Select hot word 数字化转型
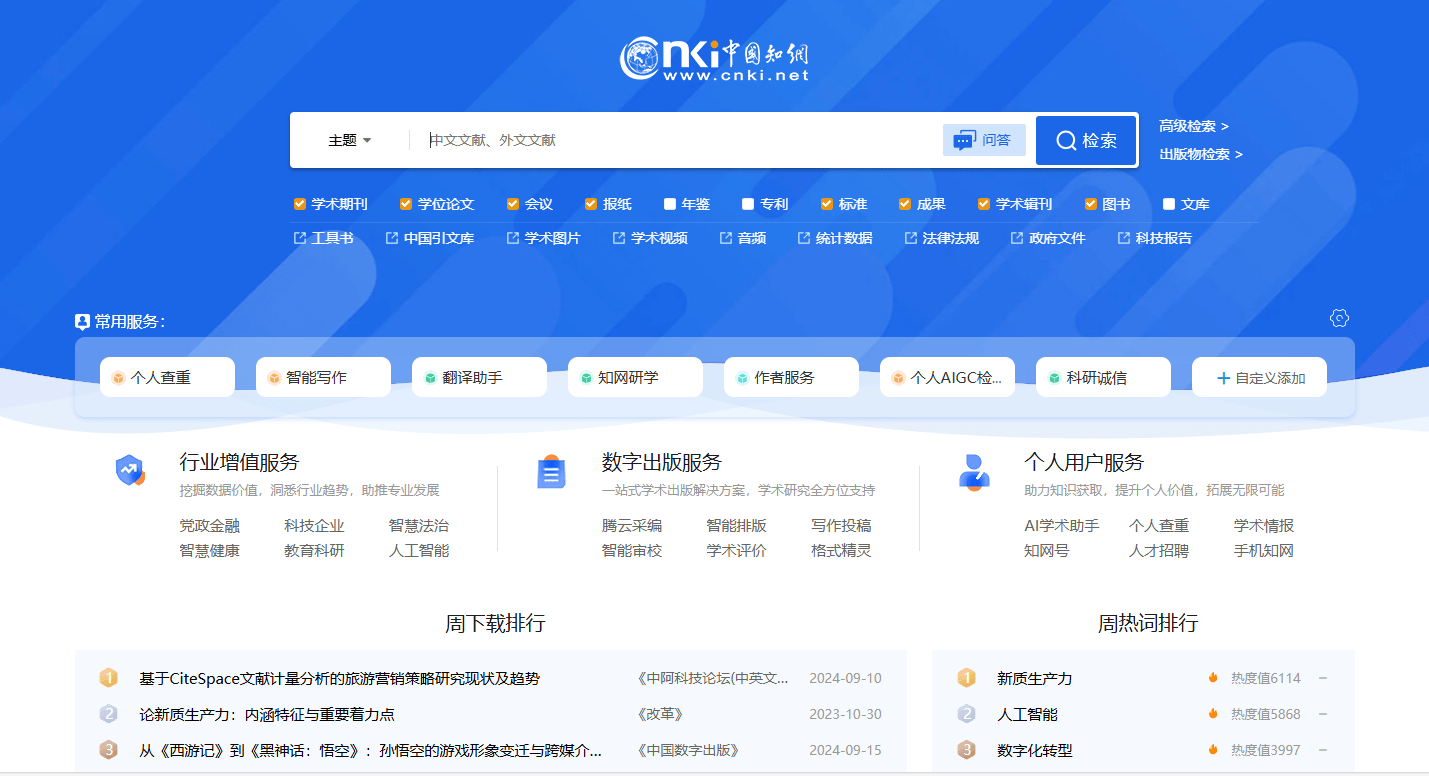 1034,750
